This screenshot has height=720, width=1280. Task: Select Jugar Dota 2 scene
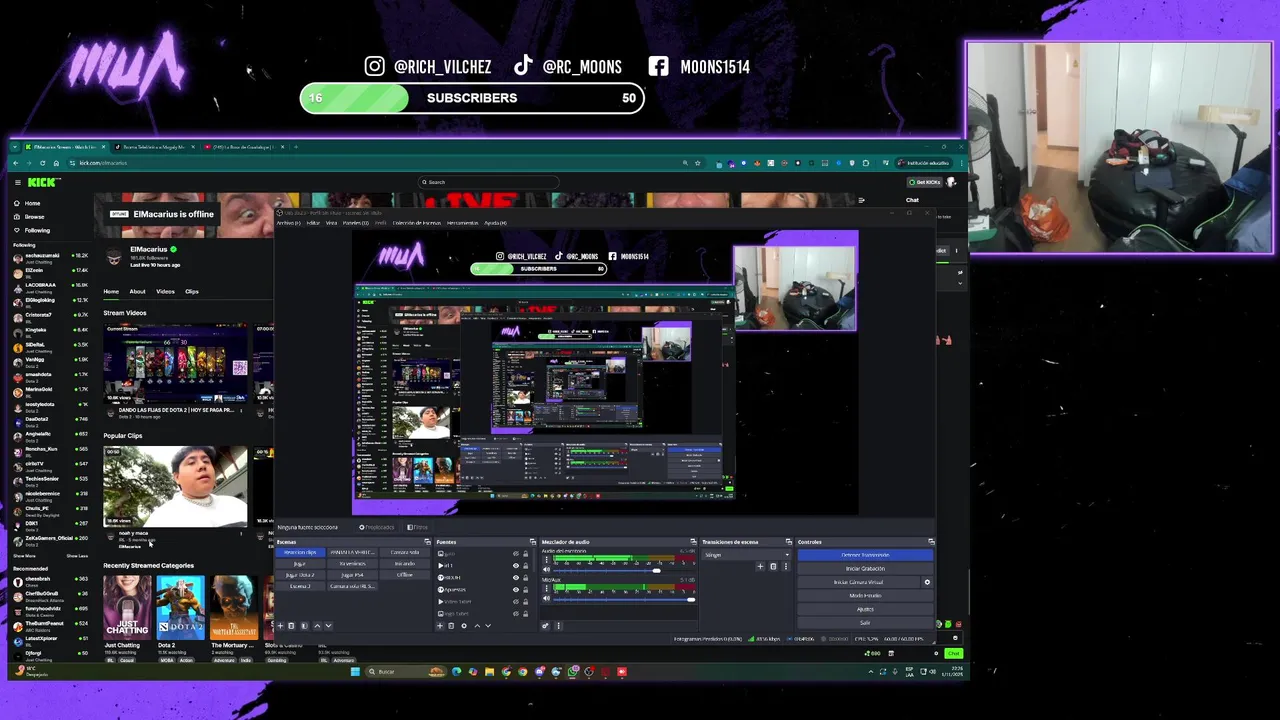click(300, 575)
